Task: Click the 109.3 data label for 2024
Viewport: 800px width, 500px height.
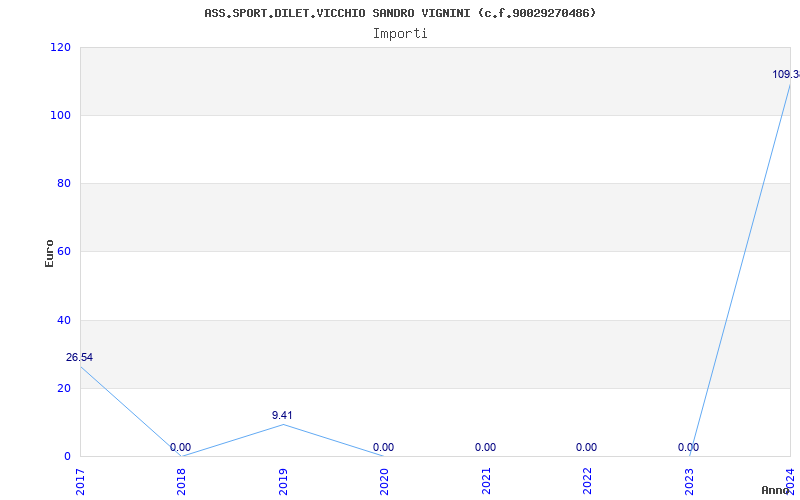Action: coord(786,74)
